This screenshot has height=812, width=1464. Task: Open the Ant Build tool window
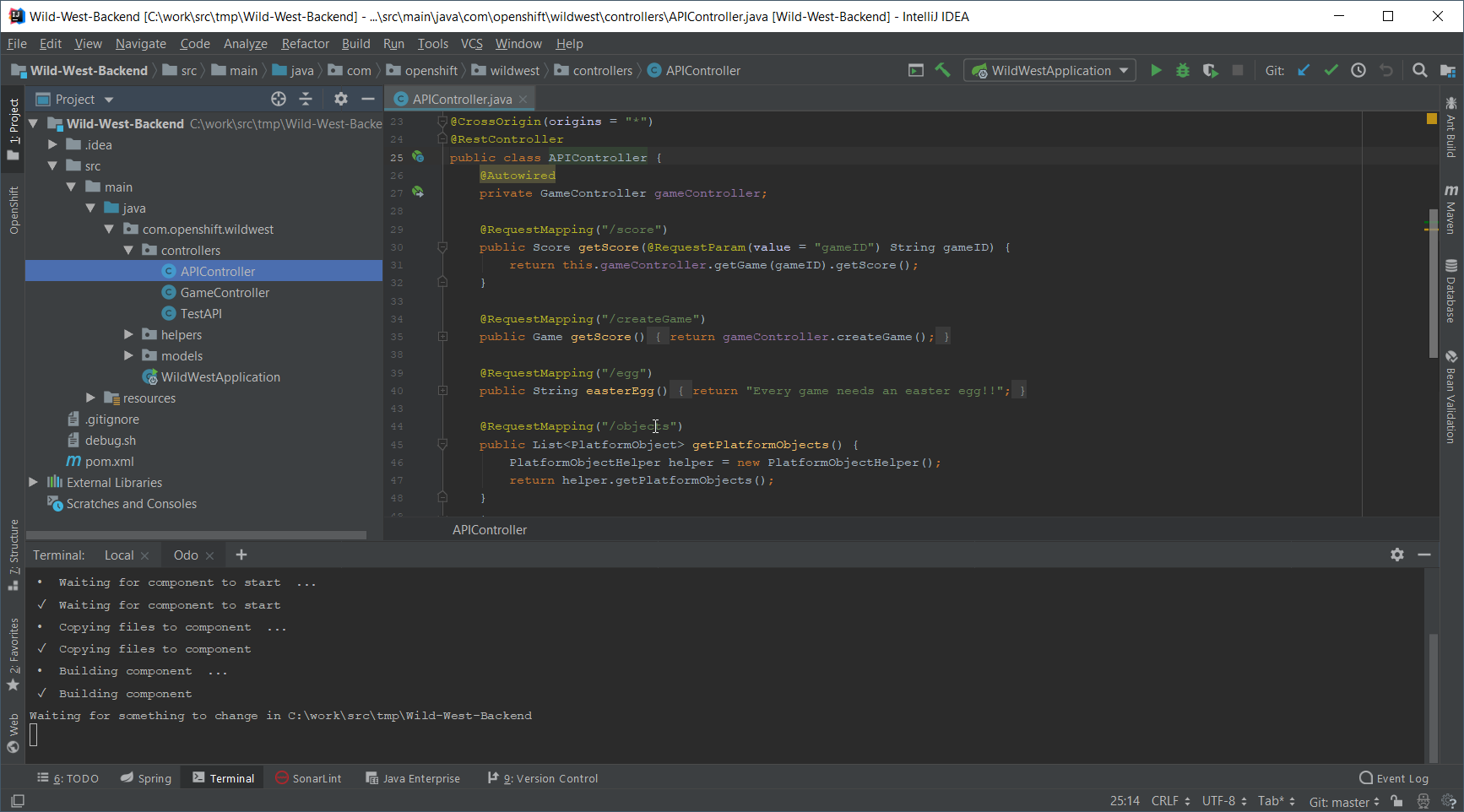pyautogui.click(x=1450, y=127)
